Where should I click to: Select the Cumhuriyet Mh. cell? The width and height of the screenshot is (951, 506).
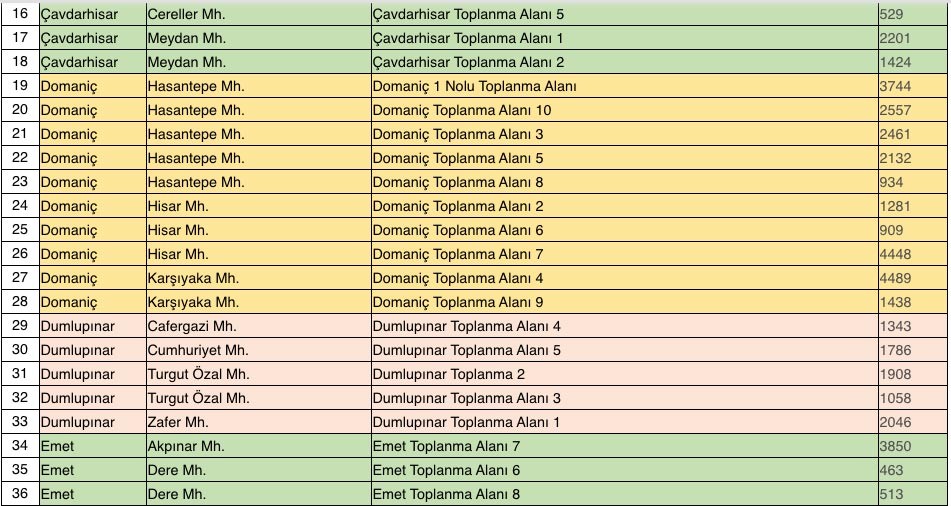(x=257, y=350)
